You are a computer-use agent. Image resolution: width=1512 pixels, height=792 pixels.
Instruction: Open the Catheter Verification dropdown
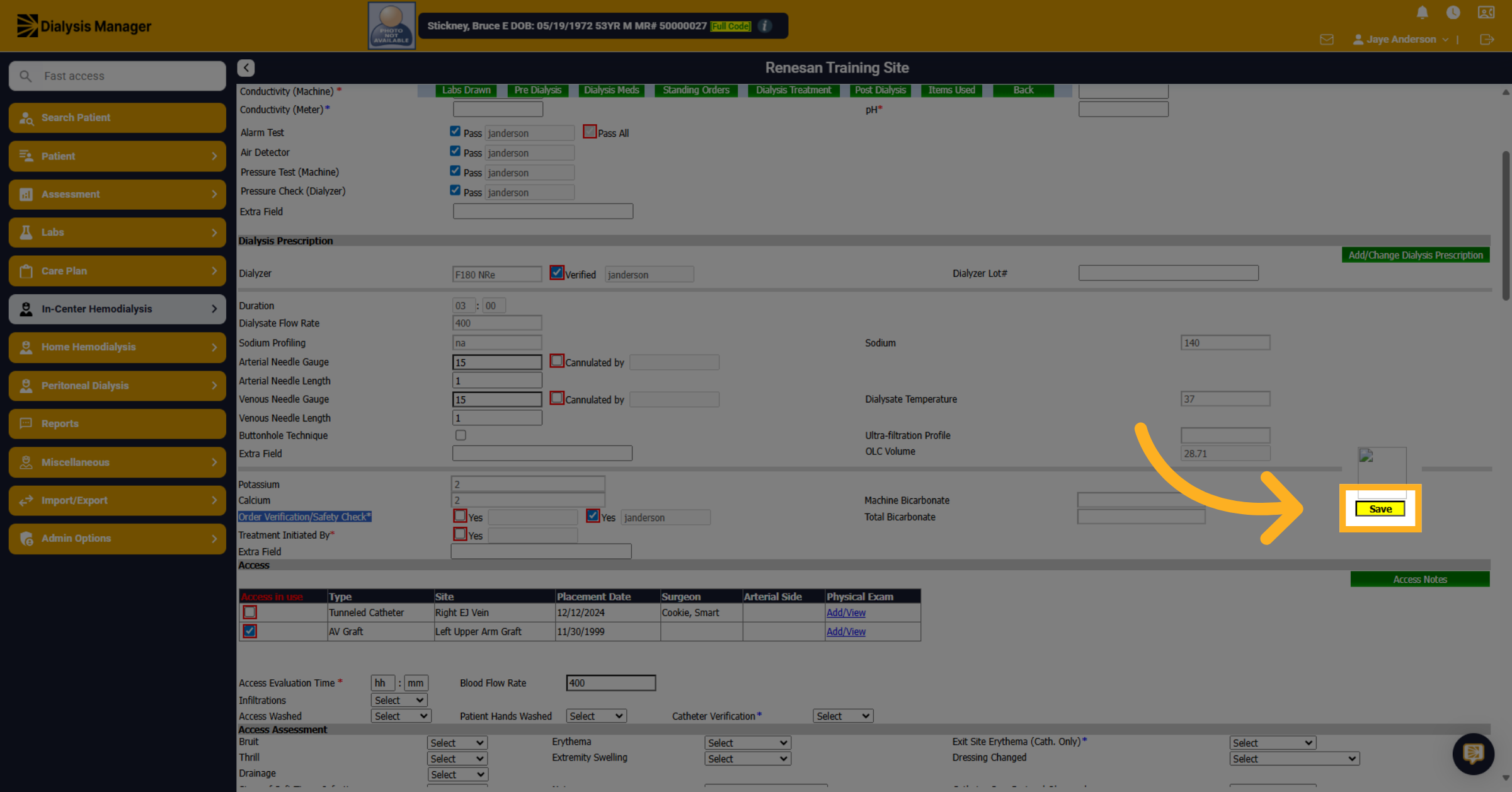pos(843,716)
